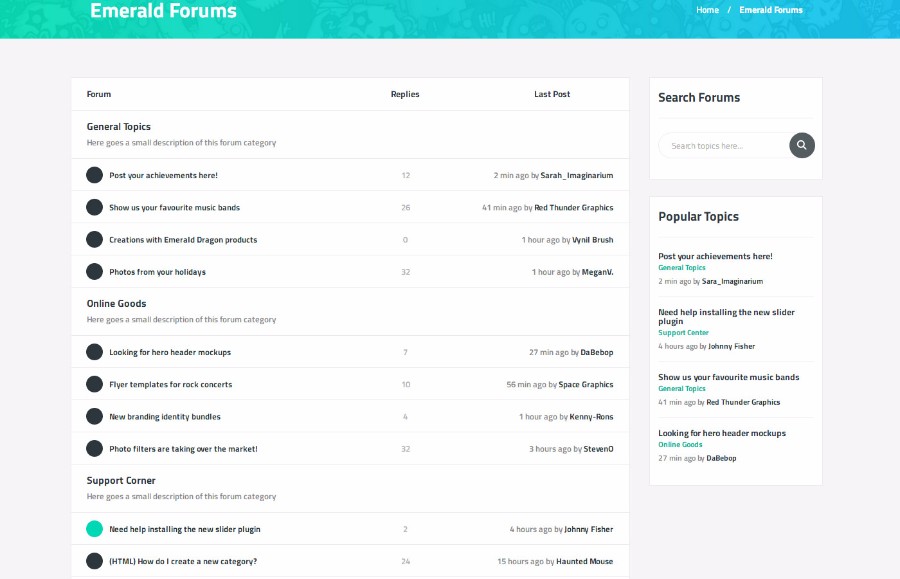Viewport: 900px width, 579px height.
Task: Open the Online Goods forum category
Action: tap(117, 304)
